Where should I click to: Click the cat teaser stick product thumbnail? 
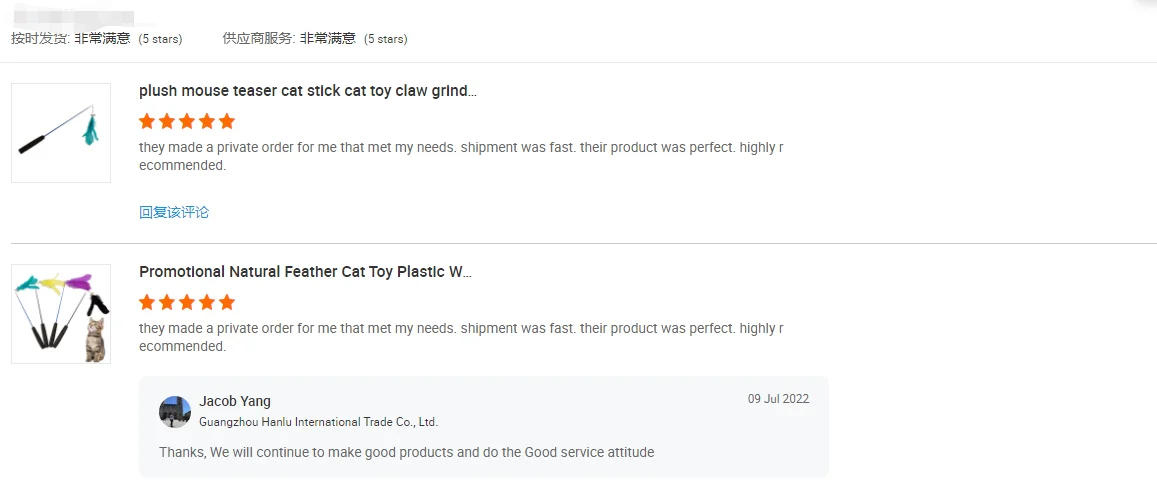pos(60,133)
